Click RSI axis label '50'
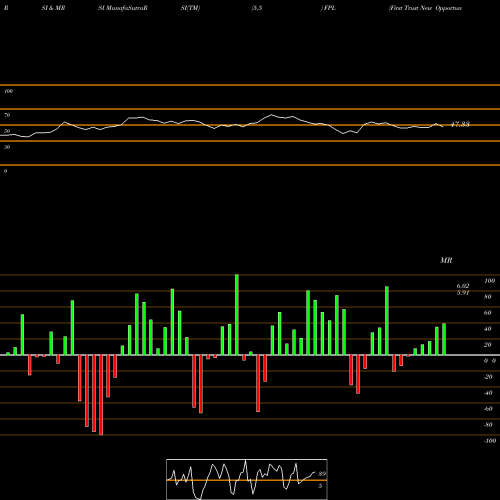This screenshot has width=500, height=500. (7, 131)
